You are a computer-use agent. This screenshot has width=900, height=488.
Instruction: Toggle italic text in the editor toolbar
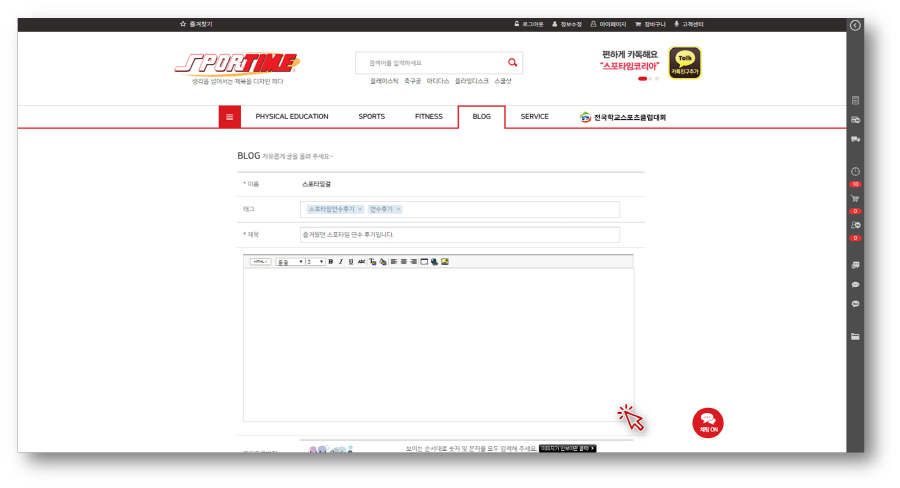pyautogui.click(x=340, y=262)
